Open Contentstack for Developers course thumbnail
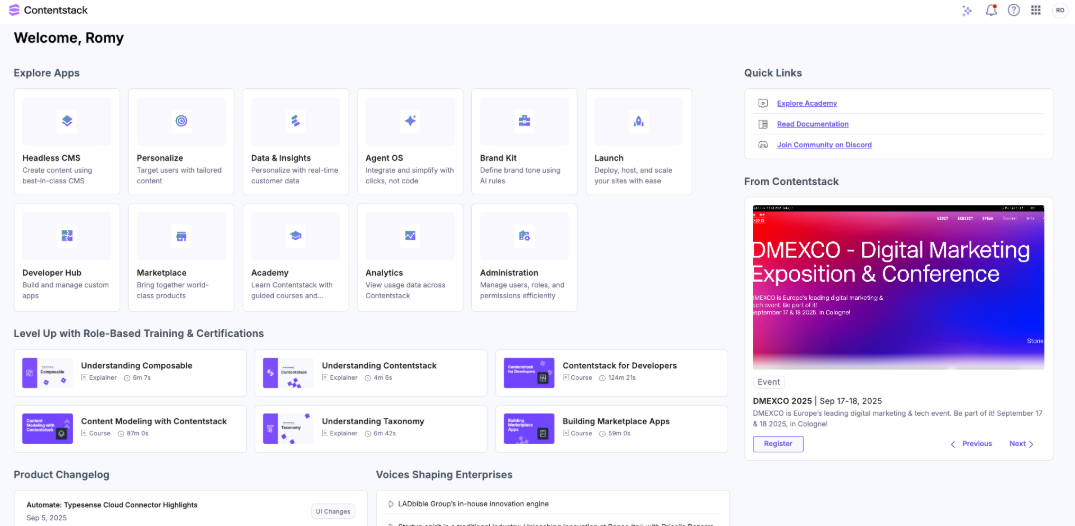The width and height of the screenshot is (1075, 526). coord(529,373)
